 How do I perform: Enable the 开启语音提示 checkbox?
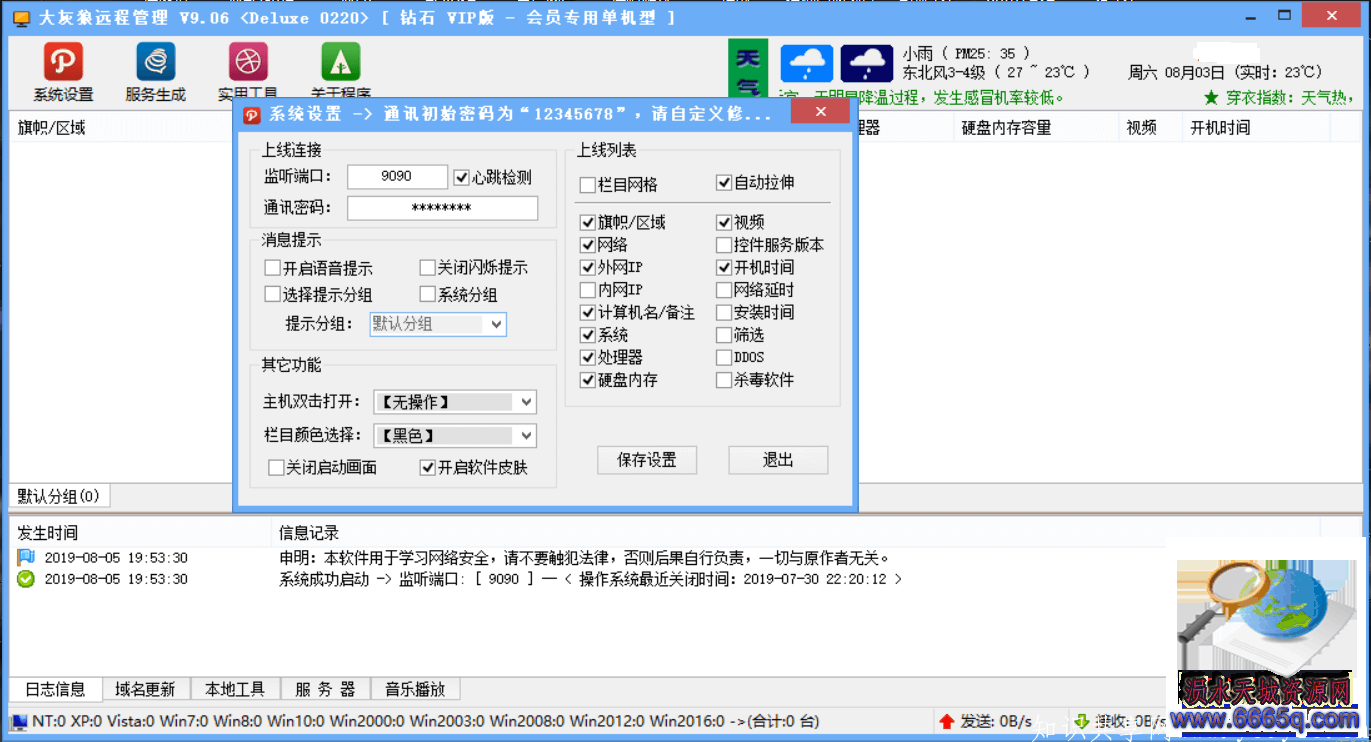tap(272, 268)
